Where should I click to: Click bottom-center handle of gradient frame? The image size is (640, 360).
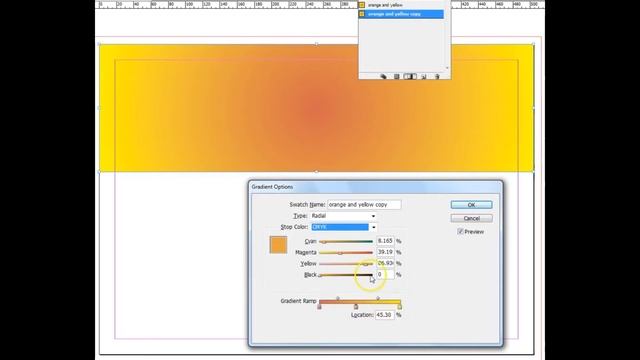pyautogui.click(x=316, y=172)
